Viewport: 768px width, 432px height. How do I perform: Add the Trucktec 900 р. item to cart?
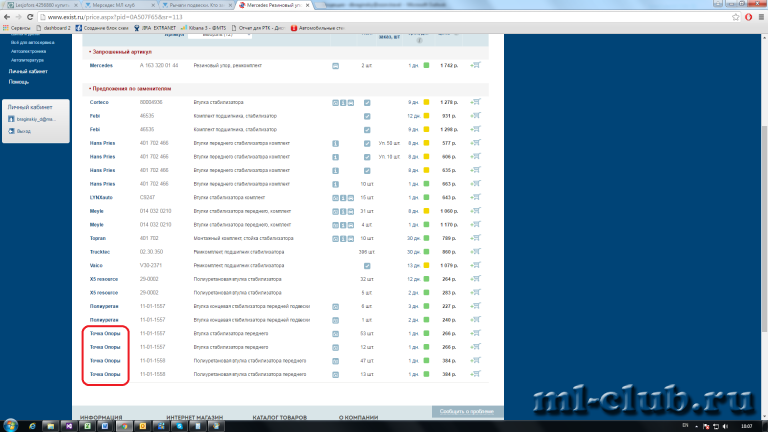pyautogui.click(x=474, y=252)
